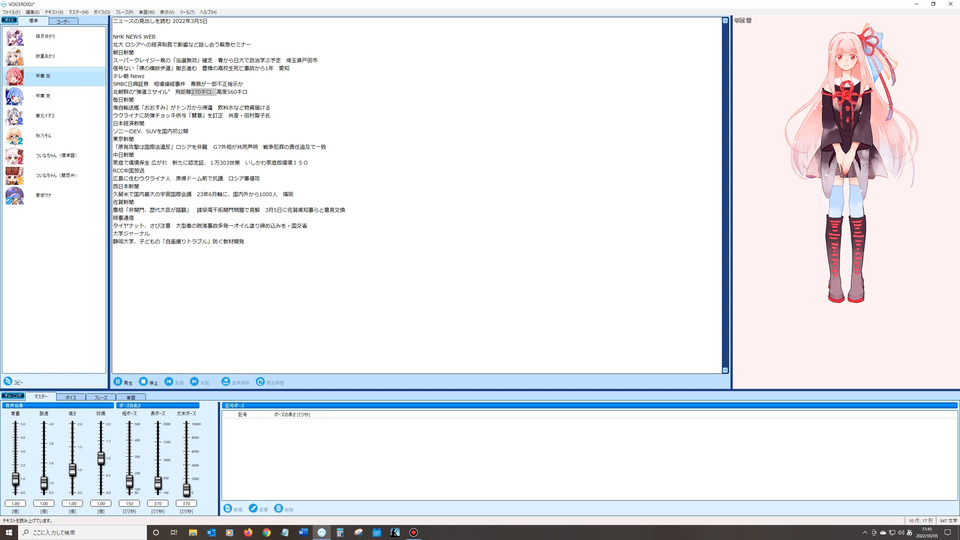
Task: Play the text with 再生 button
Action: 123,382
